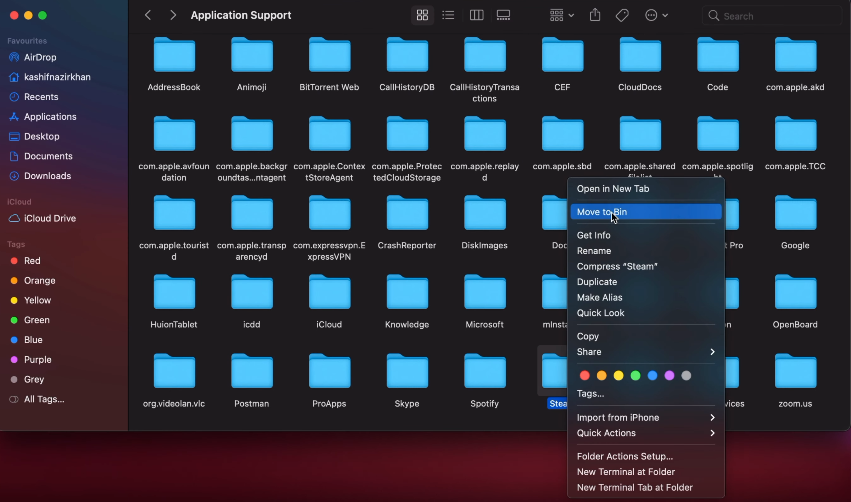
Task: Choose Get Info in the context menu
Action: tap(593, 236)
